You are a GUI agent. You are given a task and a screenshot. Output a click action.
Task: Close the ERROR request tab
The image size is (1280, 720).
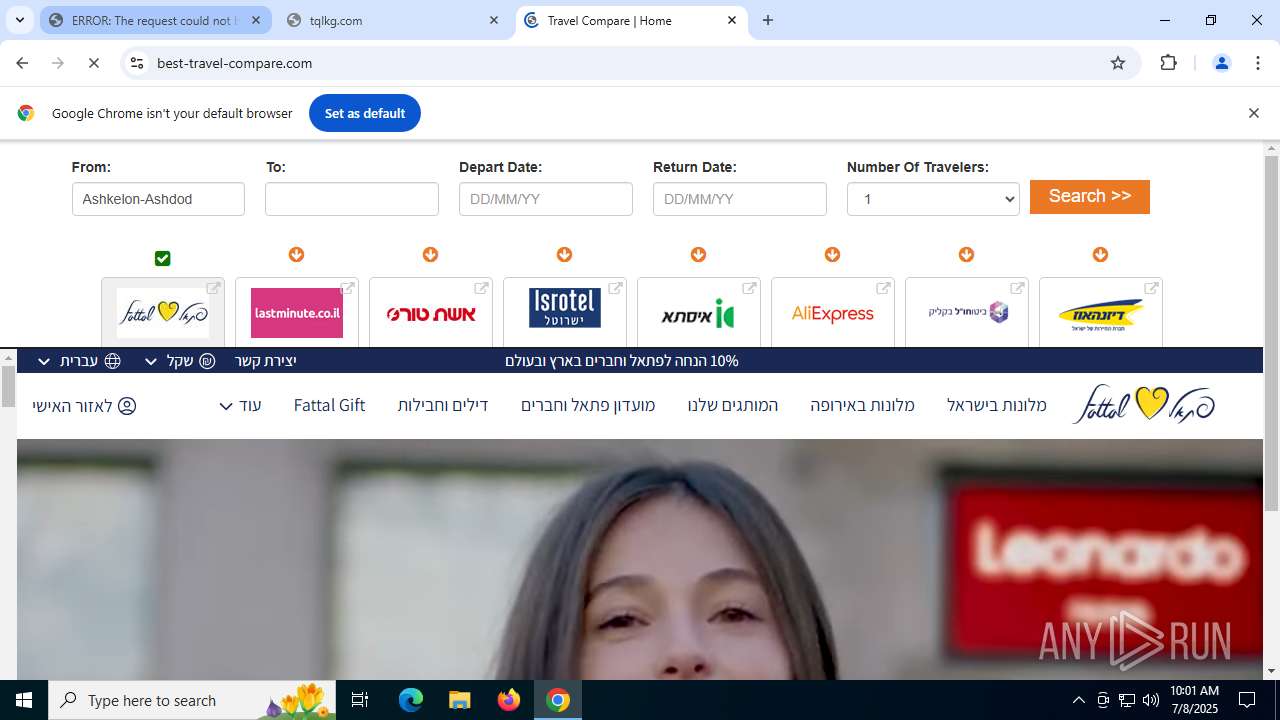tap(256, 20)
